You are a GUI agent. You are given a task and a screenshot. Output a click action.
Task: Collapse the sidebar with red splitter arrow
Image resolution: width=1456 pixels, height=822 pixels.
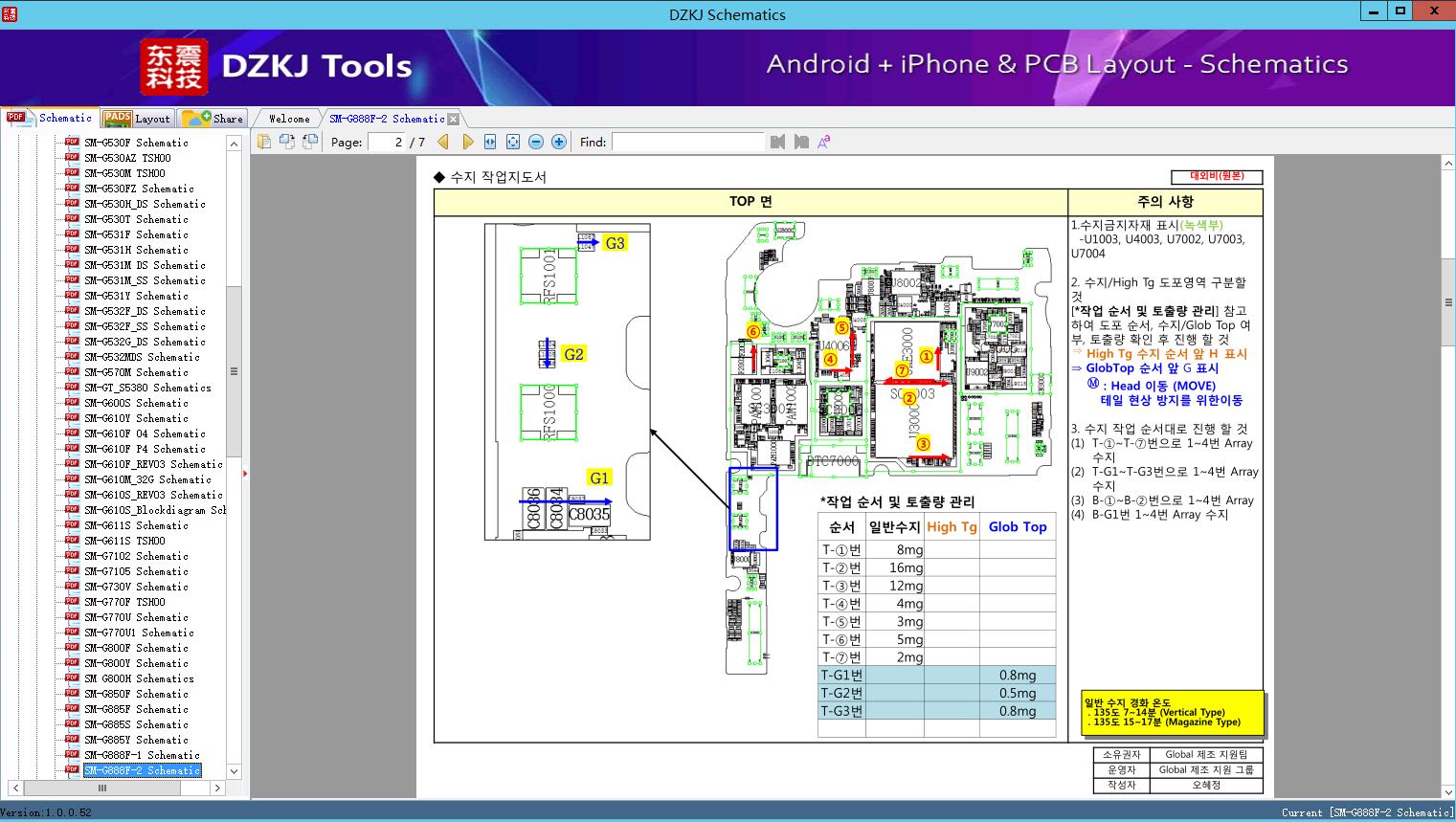coord(245,473)
